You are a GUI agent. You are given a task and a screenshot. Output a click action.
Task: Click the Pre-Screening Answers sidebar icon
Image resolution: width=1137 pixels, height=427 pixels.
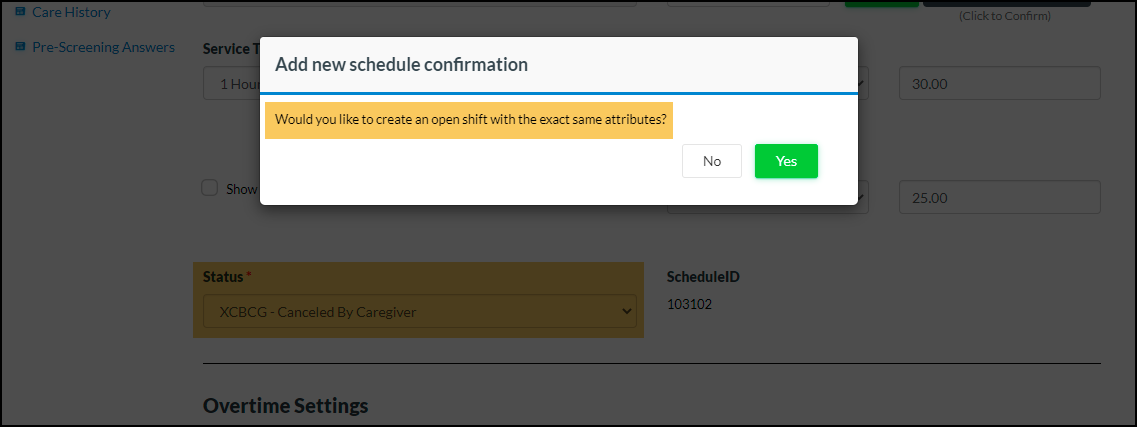point(20,47)
